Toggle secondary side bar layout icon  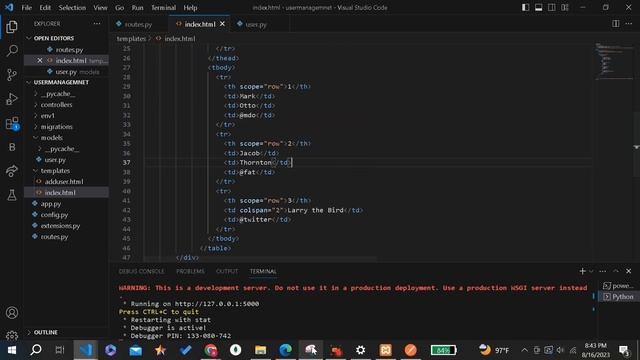[551, 7]
